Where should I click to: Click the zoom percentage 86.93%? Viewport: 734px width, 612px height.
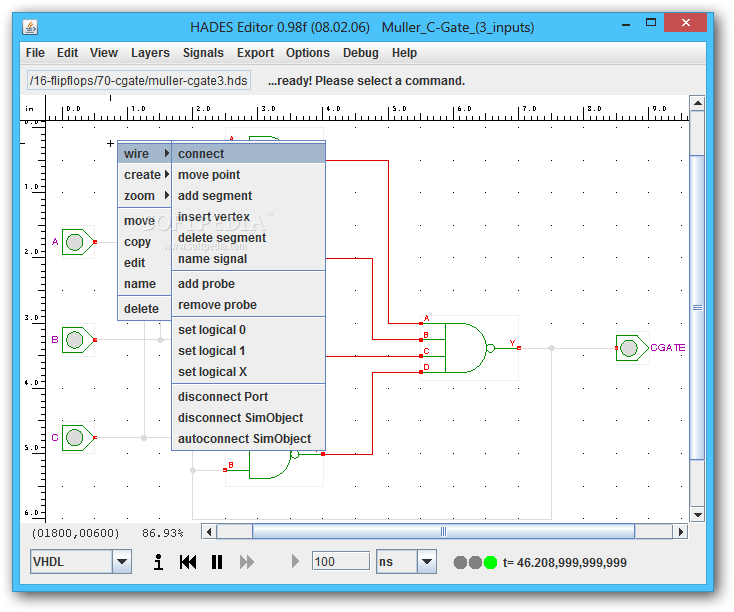click(162, 533)
